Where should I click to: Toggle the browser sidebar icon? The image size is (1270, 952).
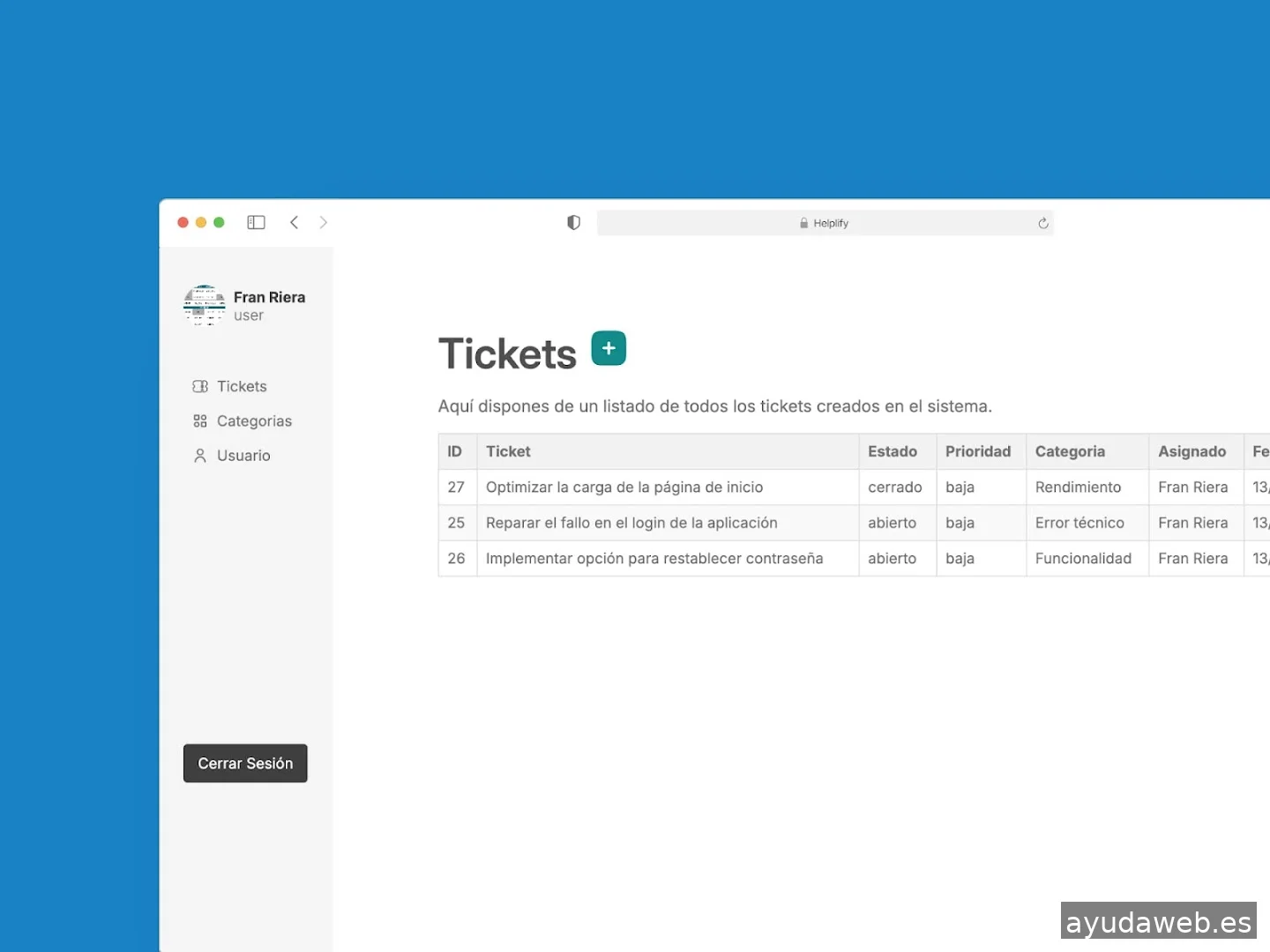[x=256, y=223]
